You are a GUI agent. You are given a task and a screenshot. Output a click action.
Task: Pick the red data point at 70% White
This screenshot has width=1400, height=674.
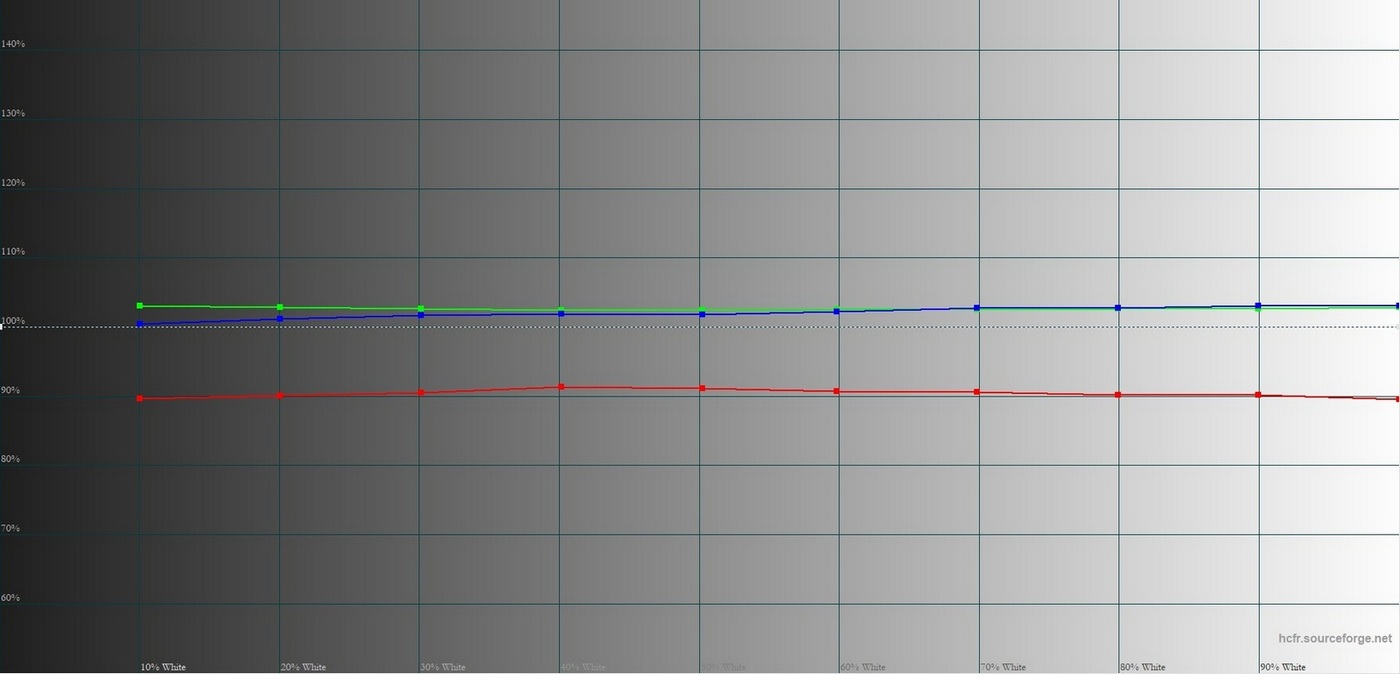pyautogui.click(x=977, y=392)
